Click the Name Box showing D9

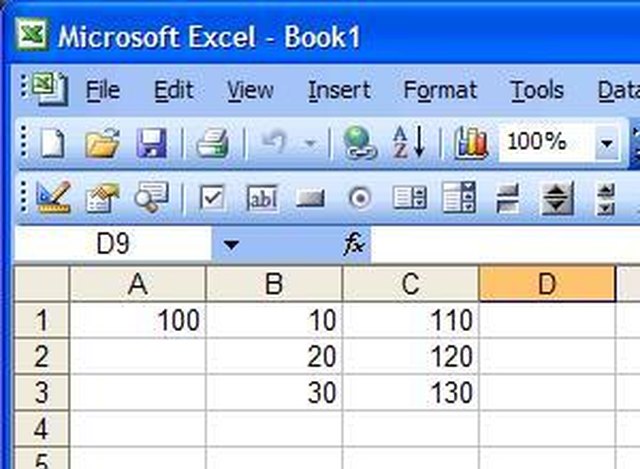tap(113, 244)
